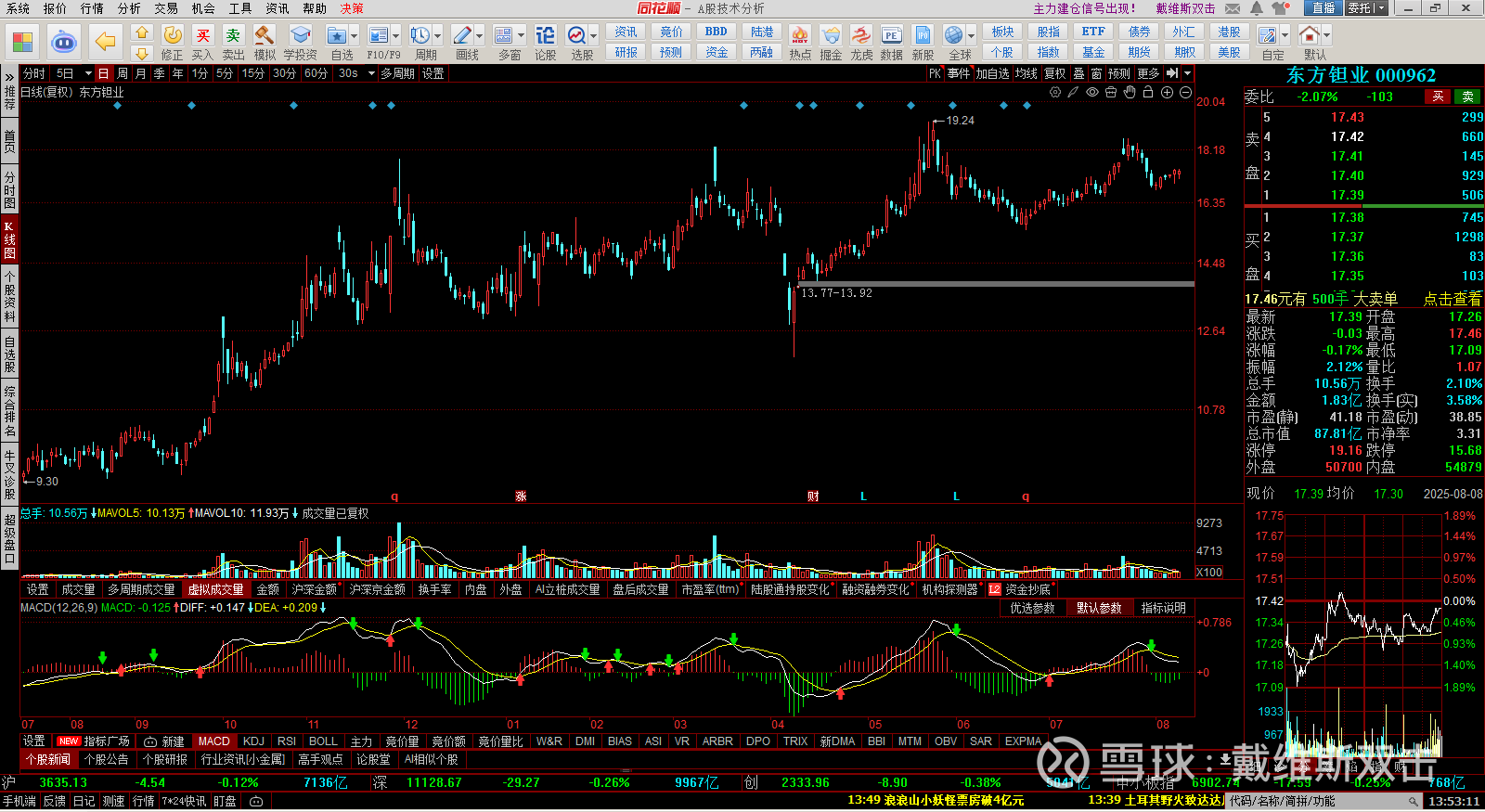Open the 交易 menu
The width and height of the screenshot is (1485, 812).
[x=166, y=8]
